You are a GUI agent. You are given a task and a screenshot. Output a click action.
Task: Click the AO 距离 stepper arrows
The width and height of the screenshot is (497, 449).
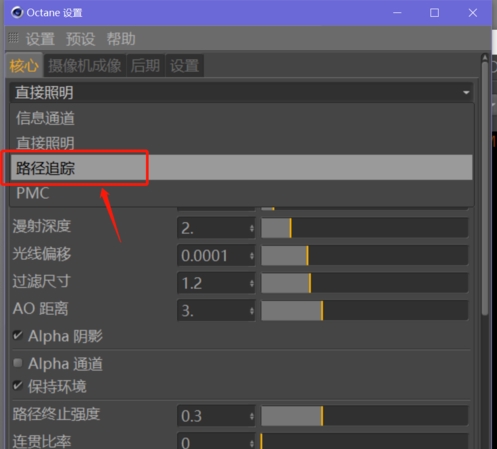[252, 311]
